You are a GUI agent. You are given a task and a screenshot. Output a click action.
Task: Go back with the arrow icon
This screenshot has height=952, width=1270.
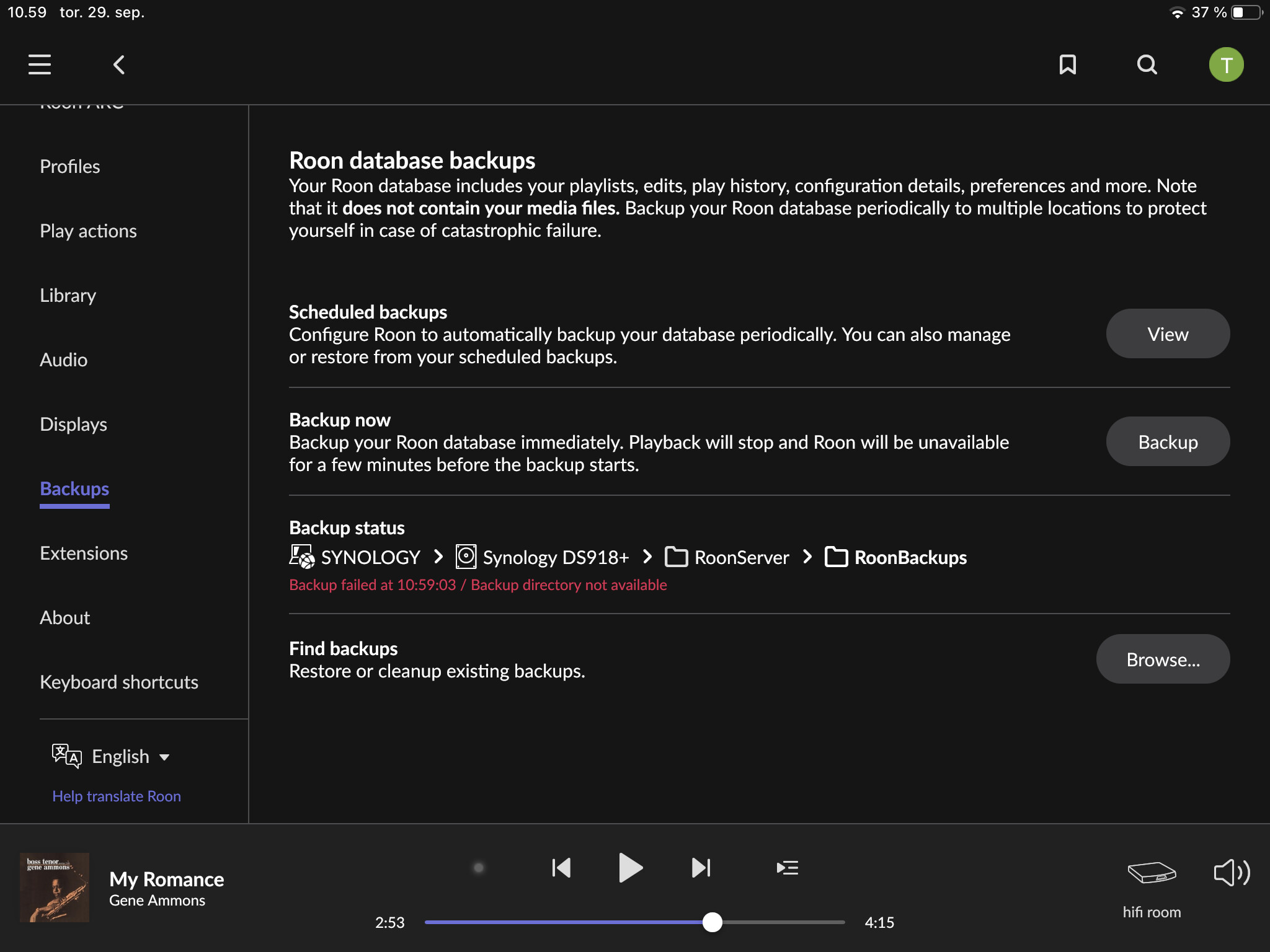(119, 64)
